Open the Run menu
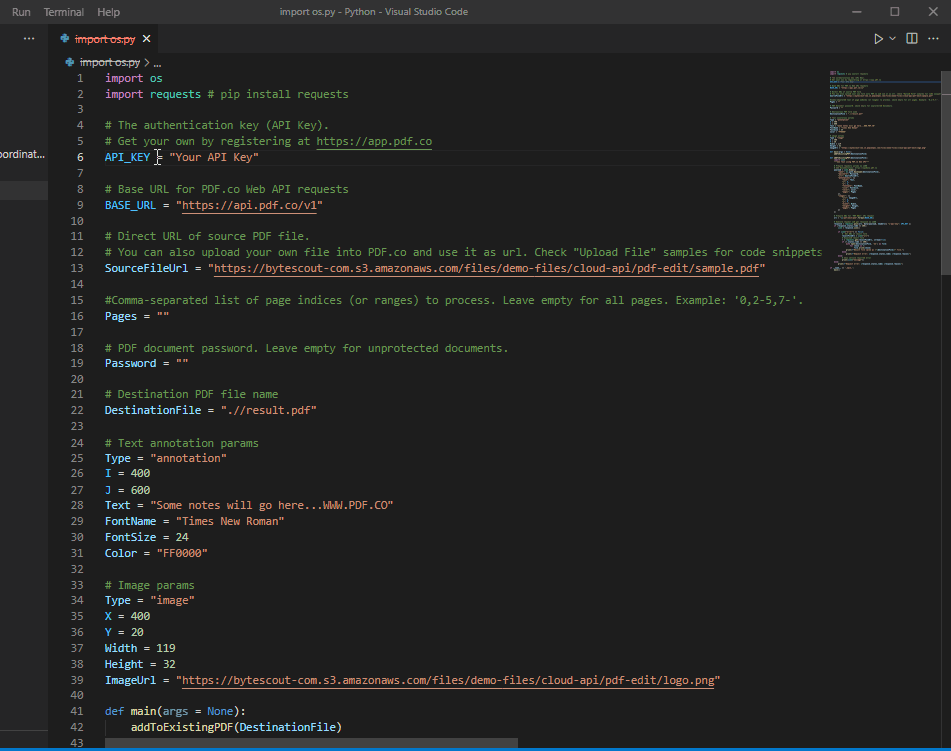 pyautogui.click(x=21, y=12)
